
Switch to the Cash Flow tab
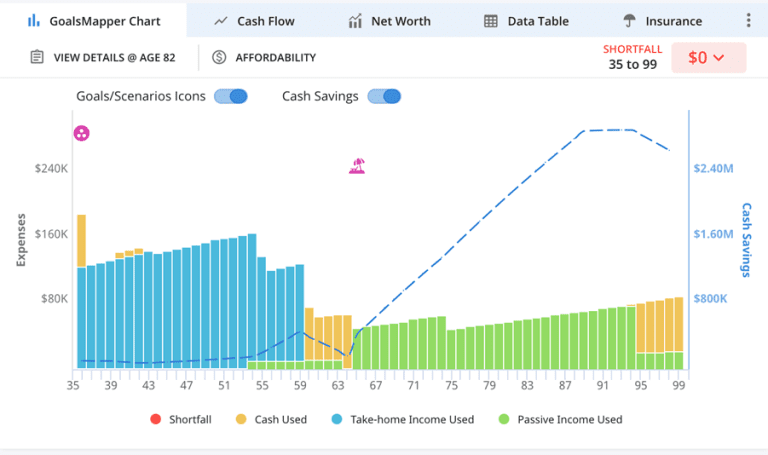[x=254, y=21]
